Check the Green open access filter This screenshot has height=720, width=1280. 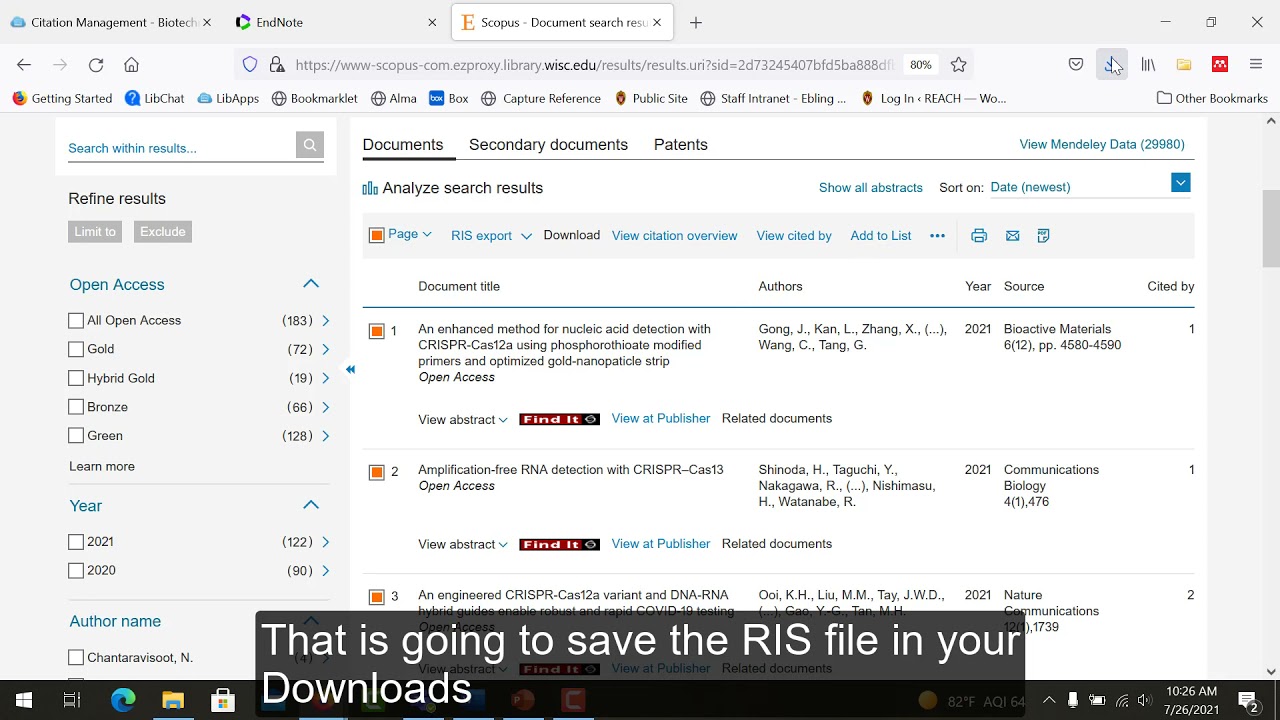click(x=76, y=436)
